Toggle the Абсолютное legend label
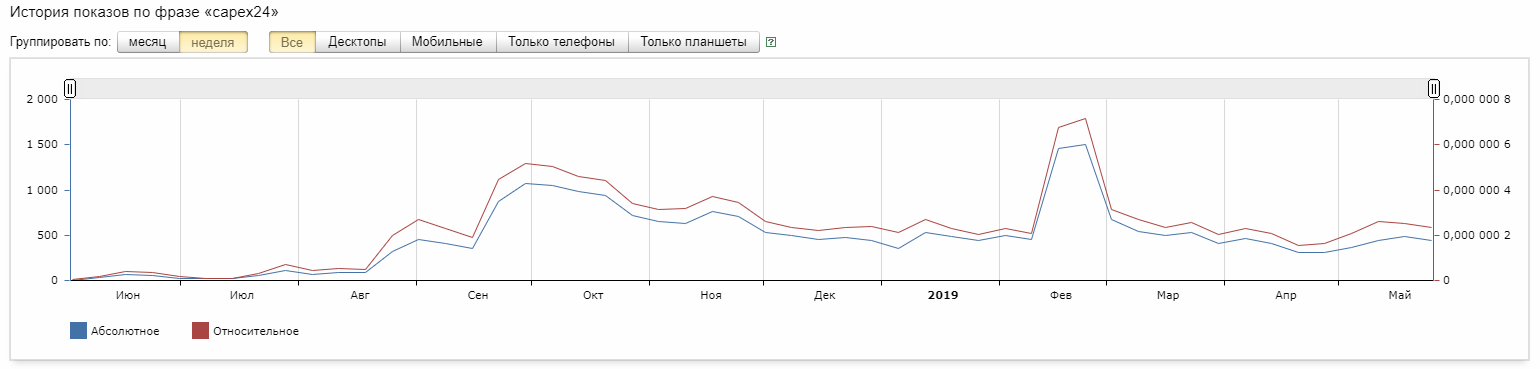Image resolution: width=1540 pixels, height=369 pixels. point(125,331)
